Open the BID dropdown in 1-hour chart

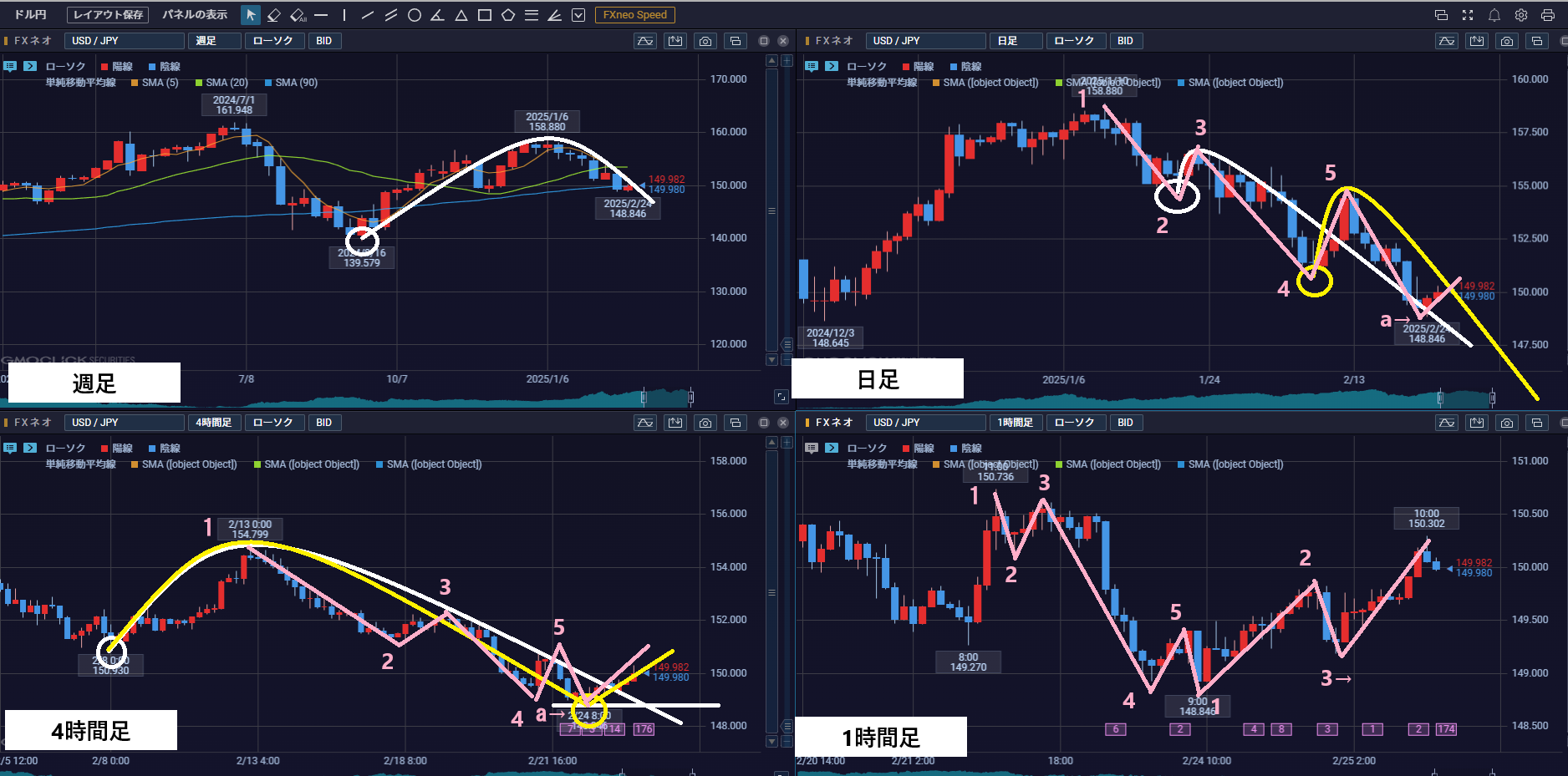point(1125,423)
